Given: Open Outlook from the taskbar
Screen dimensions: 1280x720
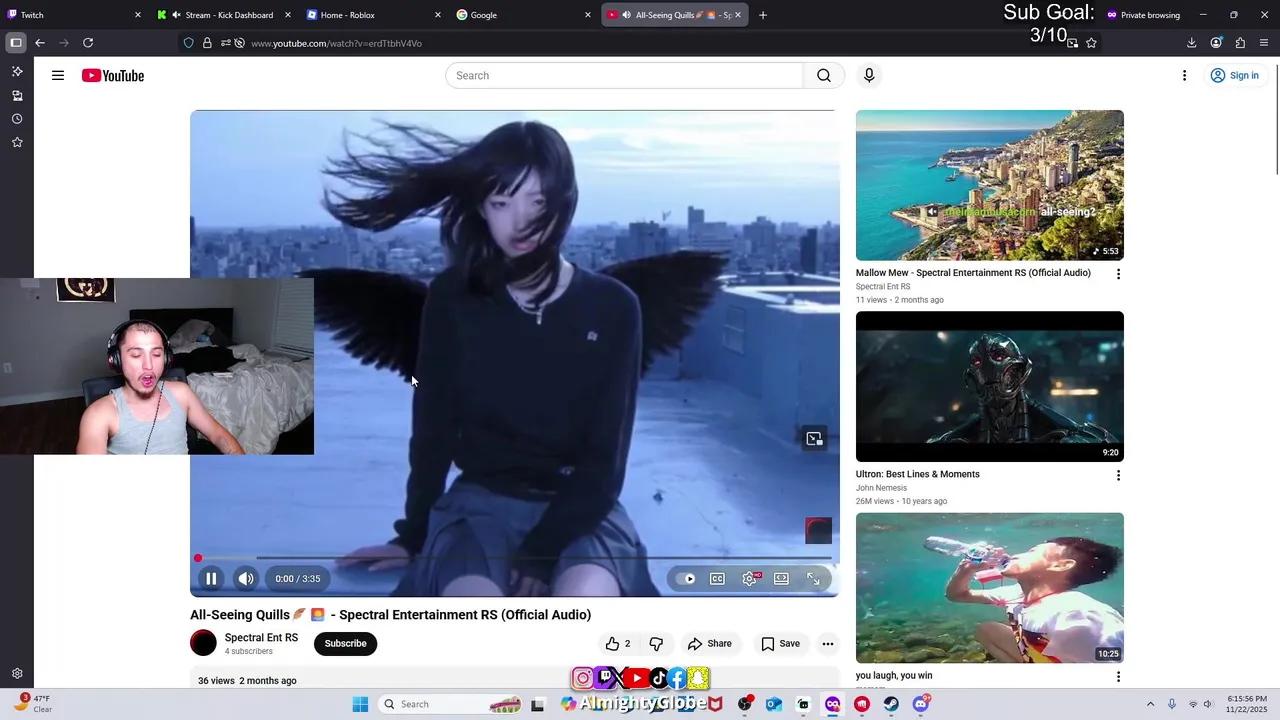Looking at the screenshot, I should pyautogui.click(x=774, y=704).
